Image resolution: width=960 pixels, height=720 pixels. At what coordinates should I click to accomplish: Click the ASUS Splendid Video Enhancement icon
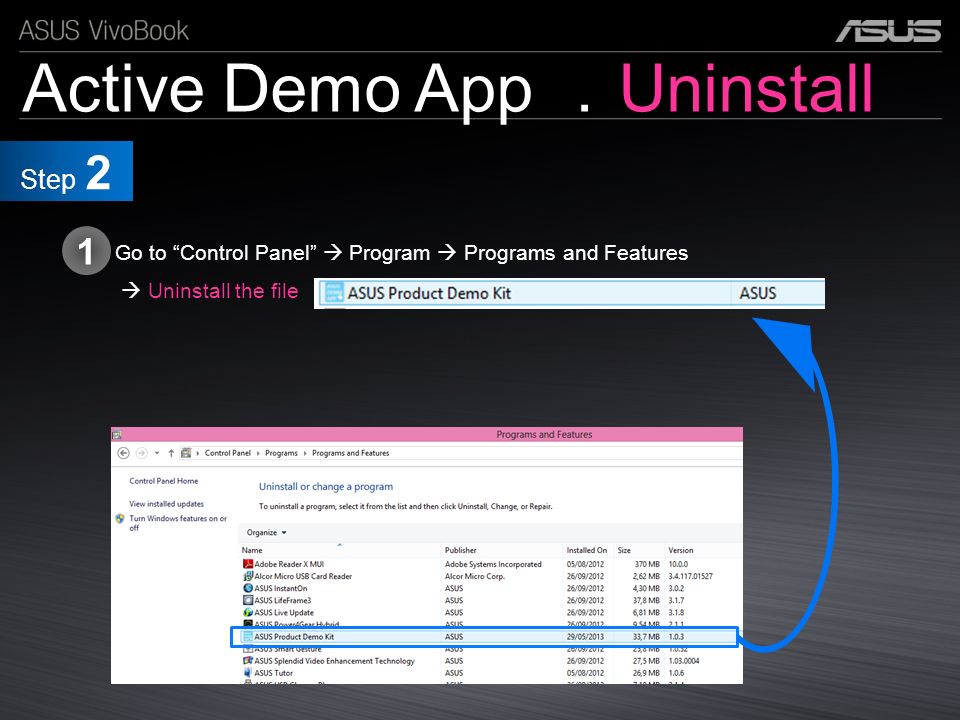click(x=247, y=661)
